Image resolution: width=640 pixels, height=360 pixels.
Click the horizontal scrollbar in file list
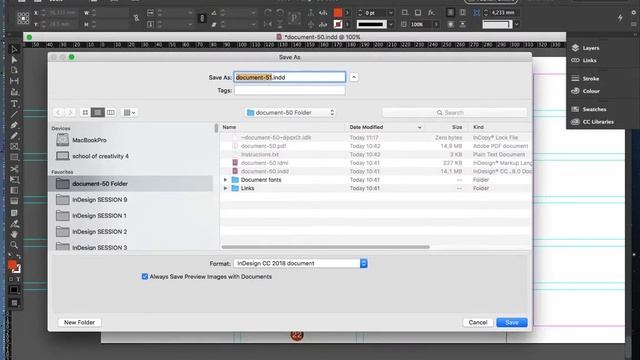325,247
